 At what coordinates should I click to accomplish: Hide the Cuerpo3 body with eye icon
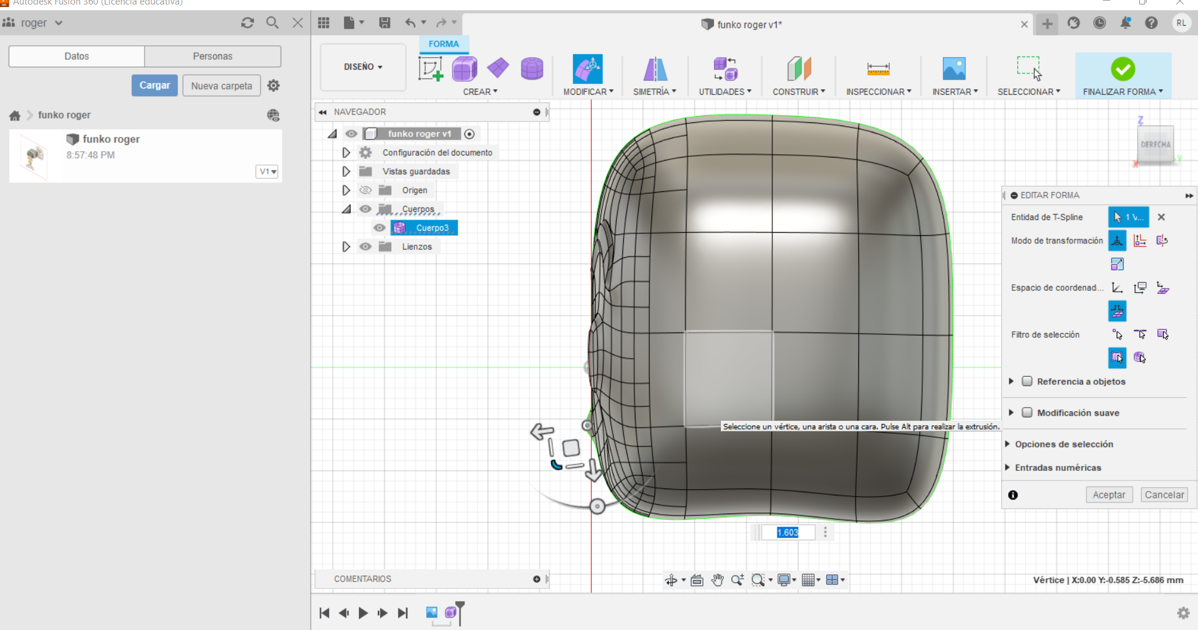(x=380, y=228)
